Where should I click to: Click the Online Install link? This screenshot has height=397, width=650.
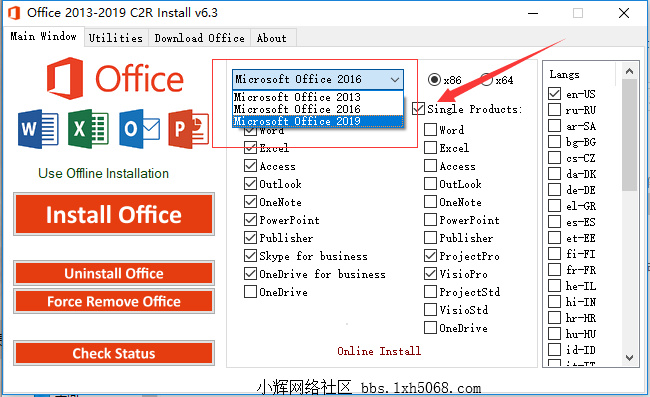[x=379, y=351]
